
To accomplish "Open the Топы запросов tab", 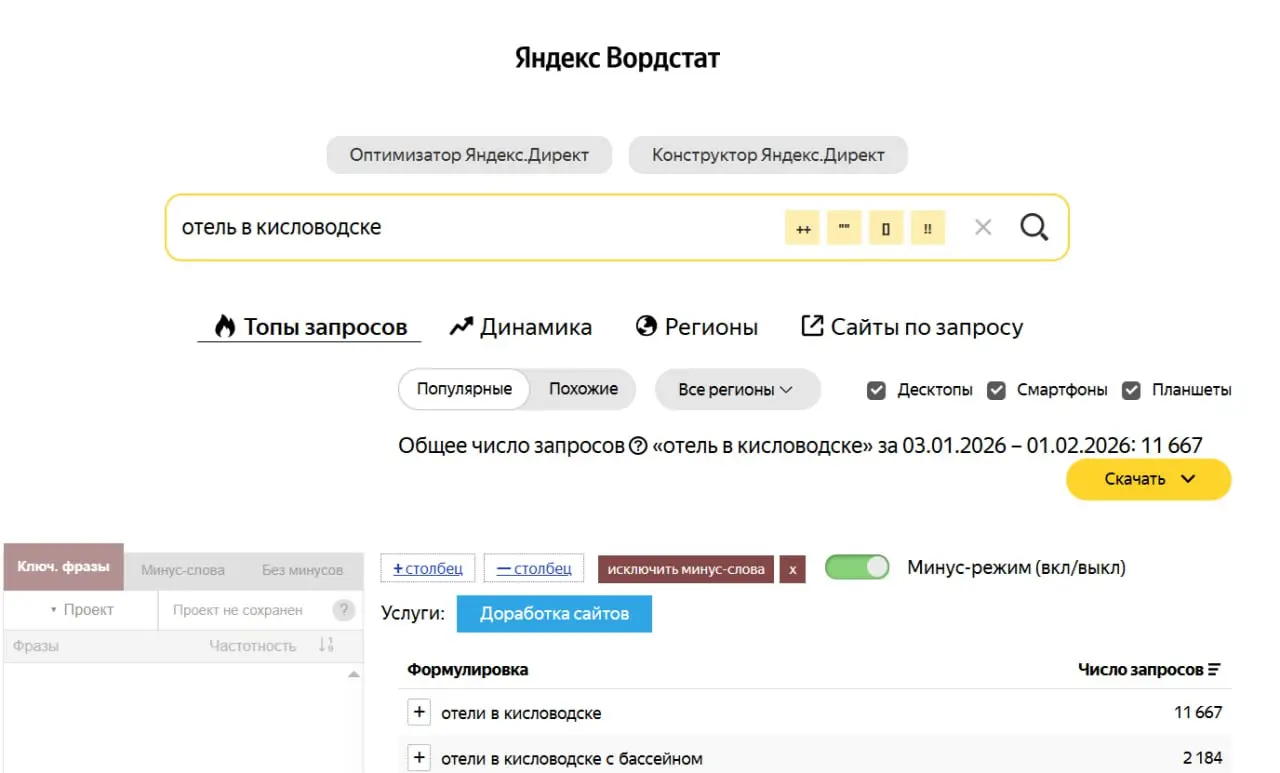I will tap(310, 327).
